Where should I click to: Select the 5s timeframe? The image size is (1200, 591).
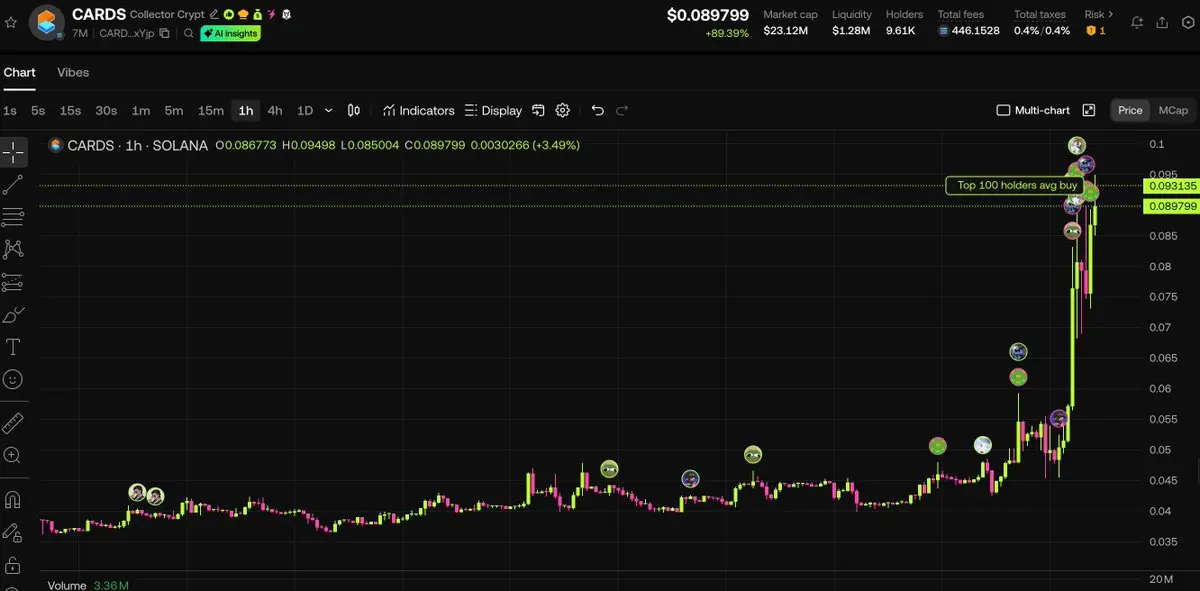(x=38, y=110)
